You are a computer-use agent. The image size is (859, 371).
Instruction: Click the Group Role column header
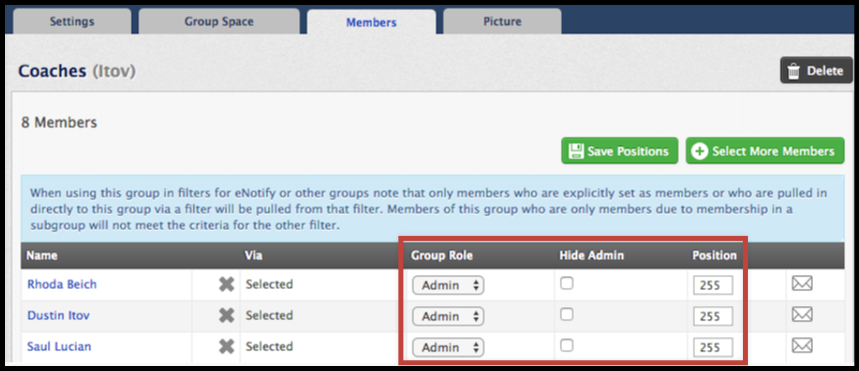[x=442, y=255]
